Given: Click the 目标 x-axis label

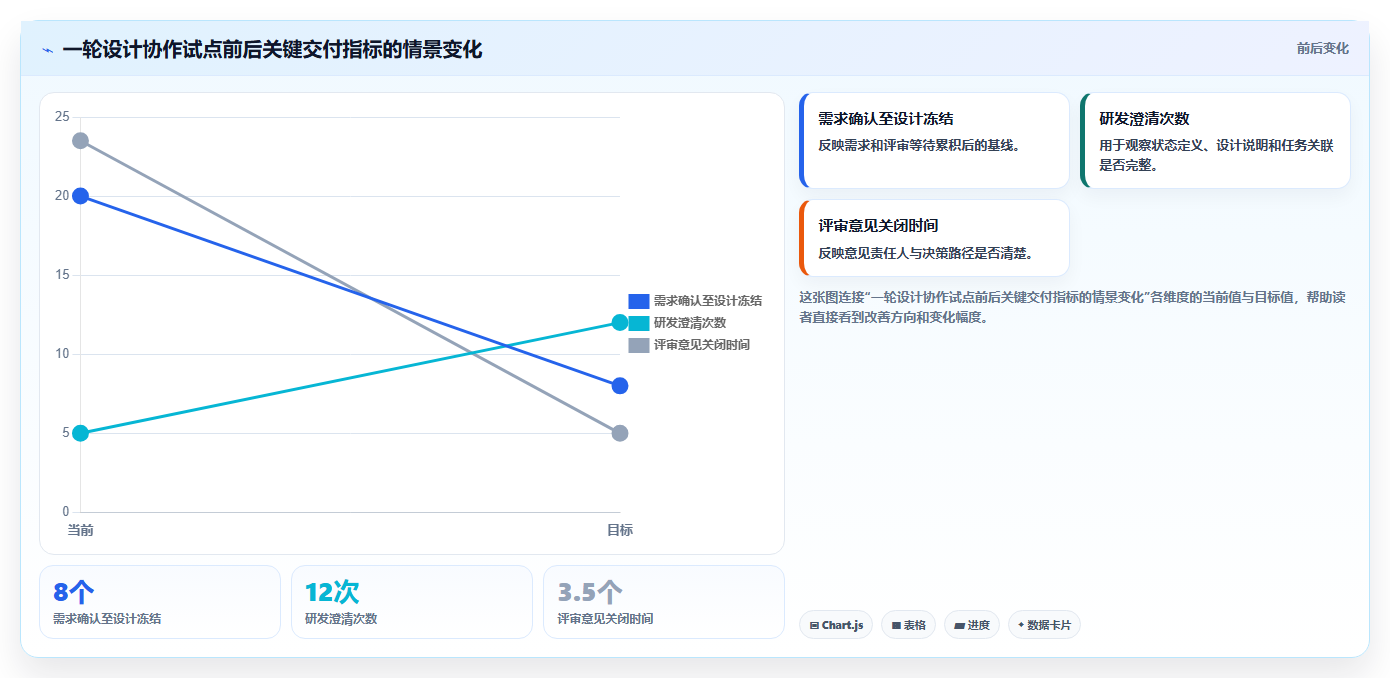Looking at the screenshot, I should coord(620,530).
